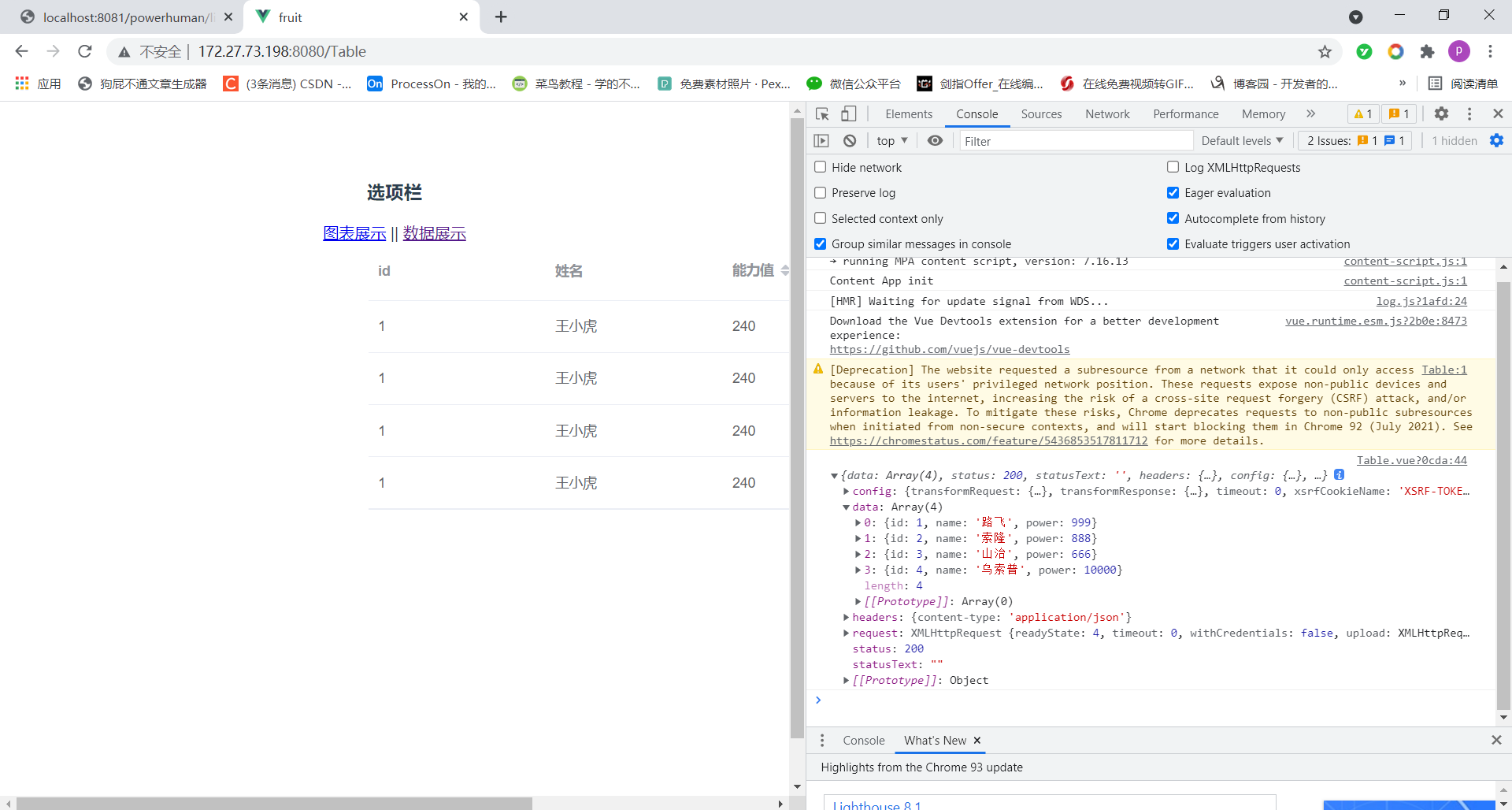Click the console Filter input
The width and height of the screenshot is (1512, 810).
[x=1076, y=141]
